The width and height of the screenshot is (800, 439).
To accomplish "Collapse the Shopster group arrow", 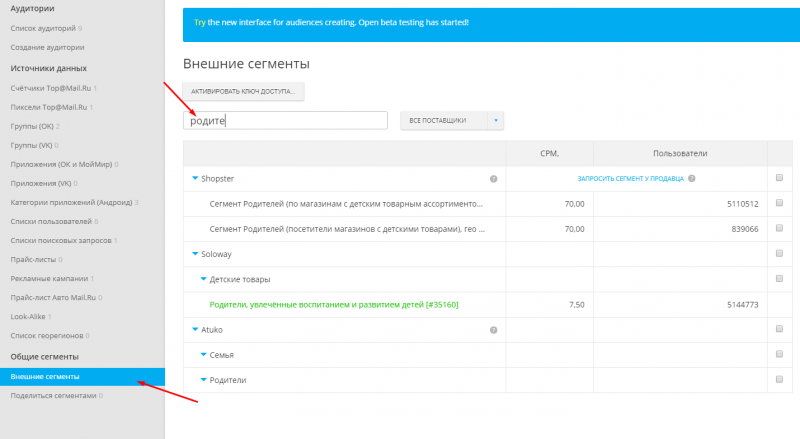I will pos(195,178).
